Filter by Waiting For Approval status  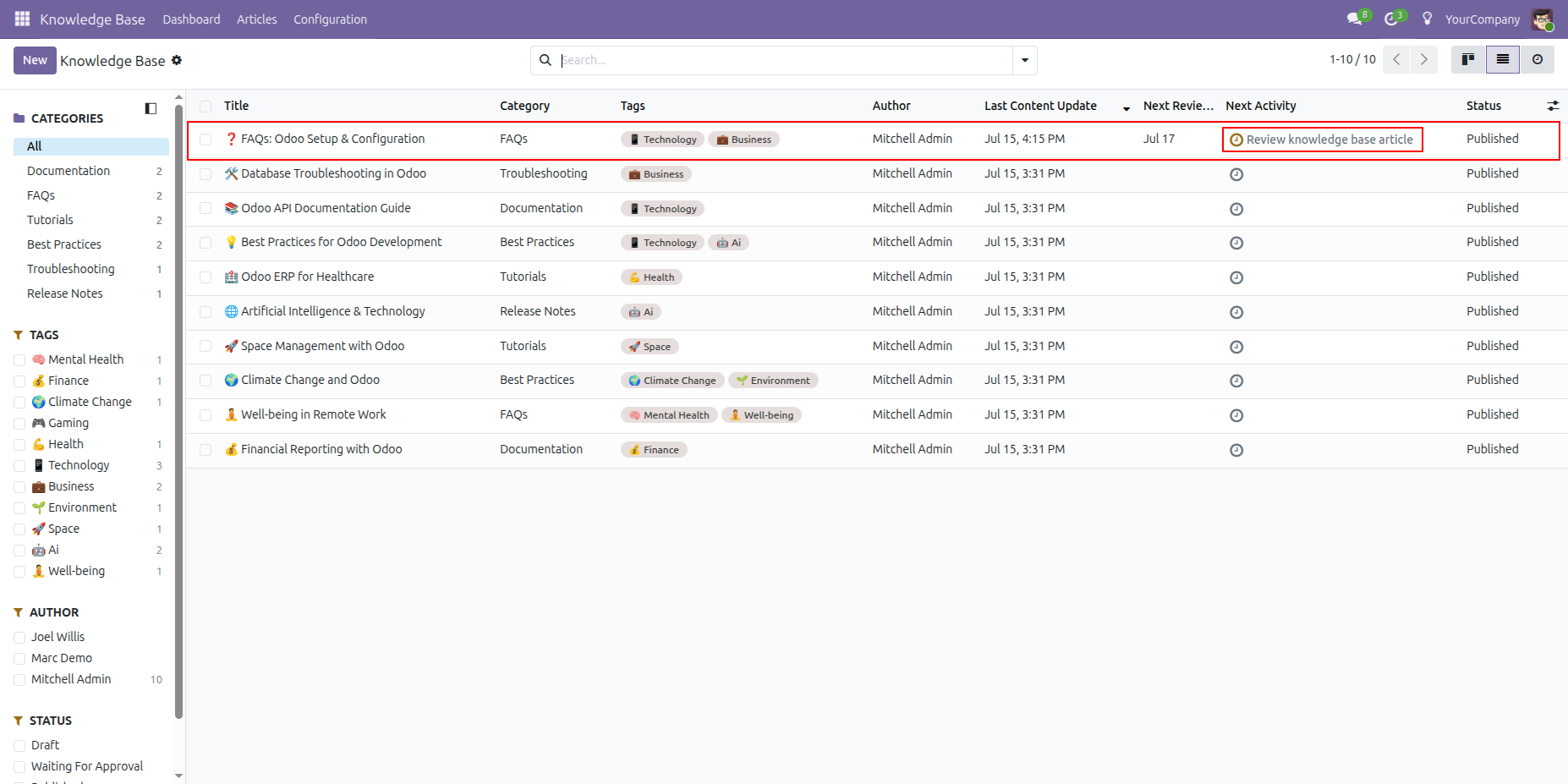19,767
